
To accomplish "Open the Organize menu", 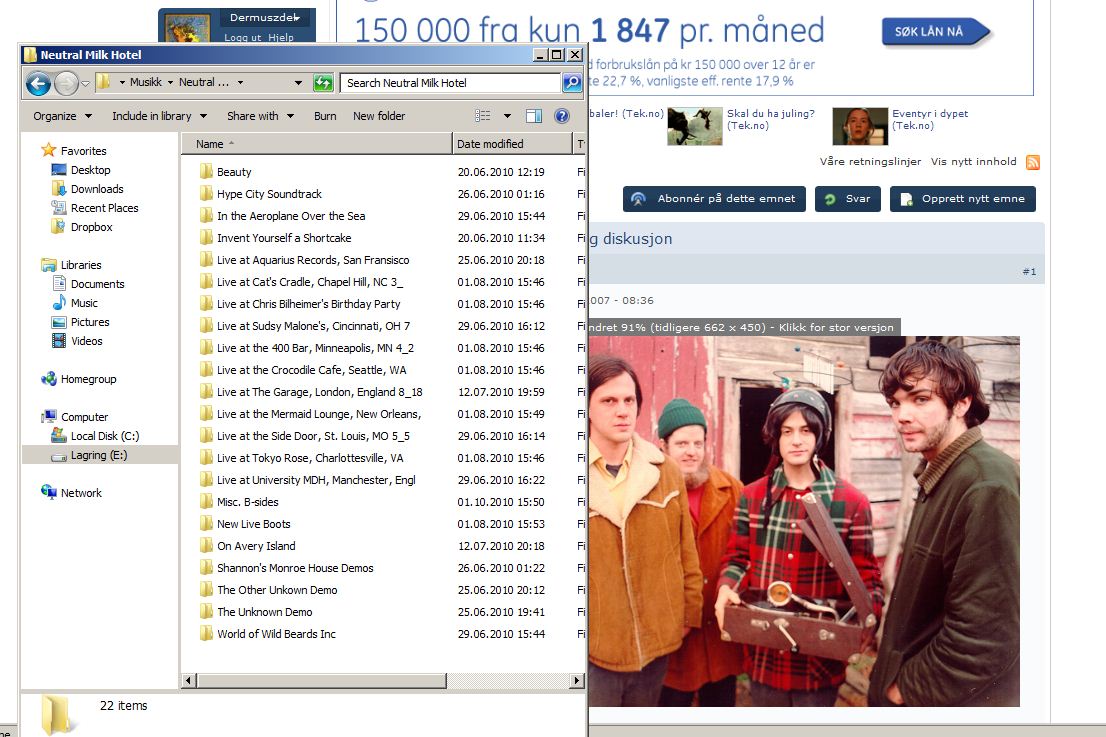I will 62,116.
